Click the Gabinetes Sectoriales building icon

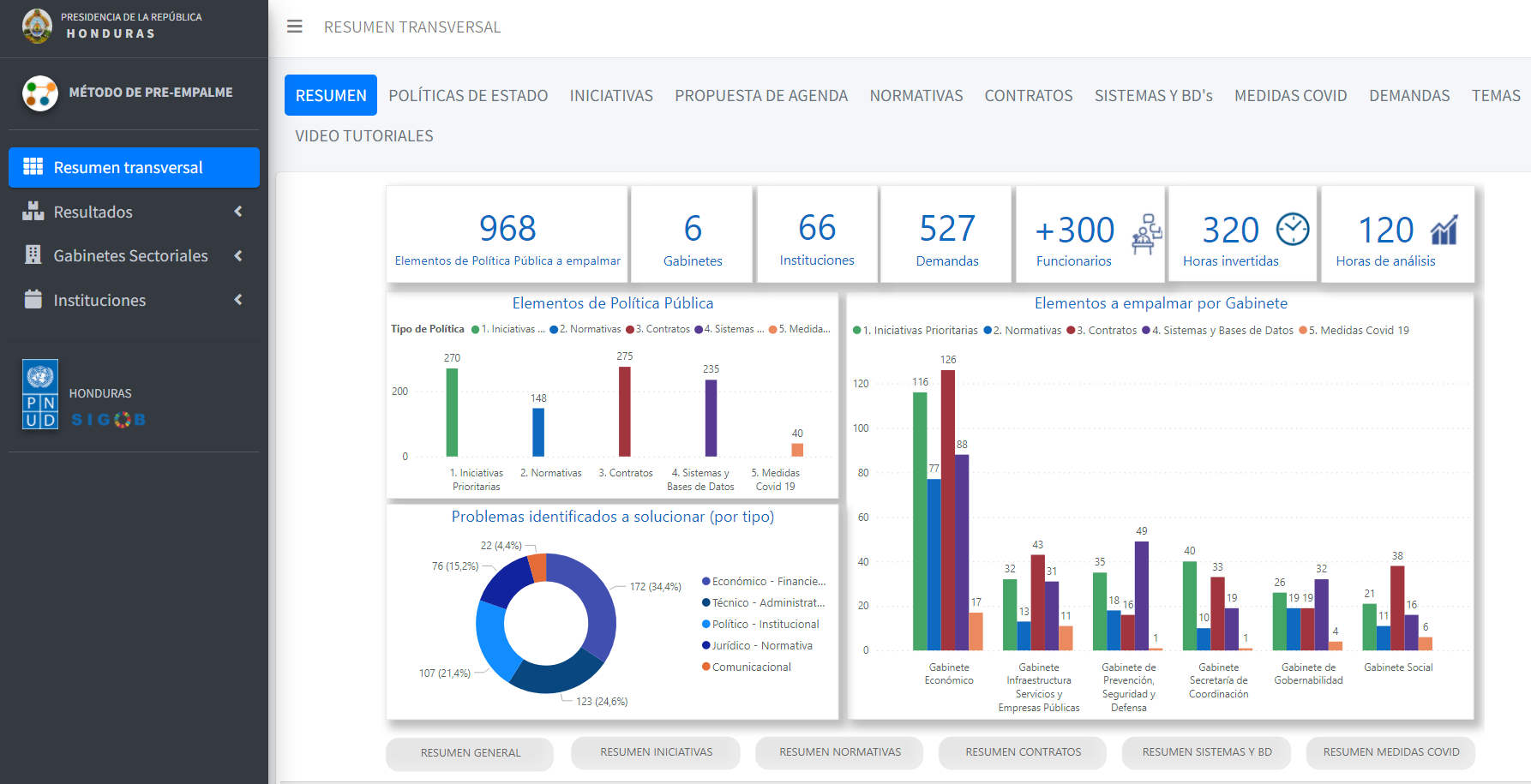(x=33, y=254)
